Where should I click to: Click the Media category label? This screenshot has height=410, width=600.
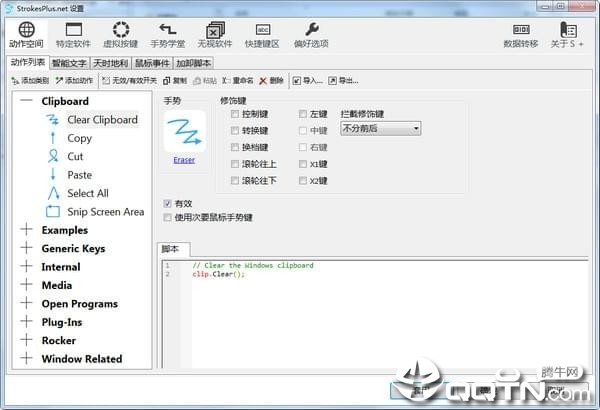[x=57, y=285]
